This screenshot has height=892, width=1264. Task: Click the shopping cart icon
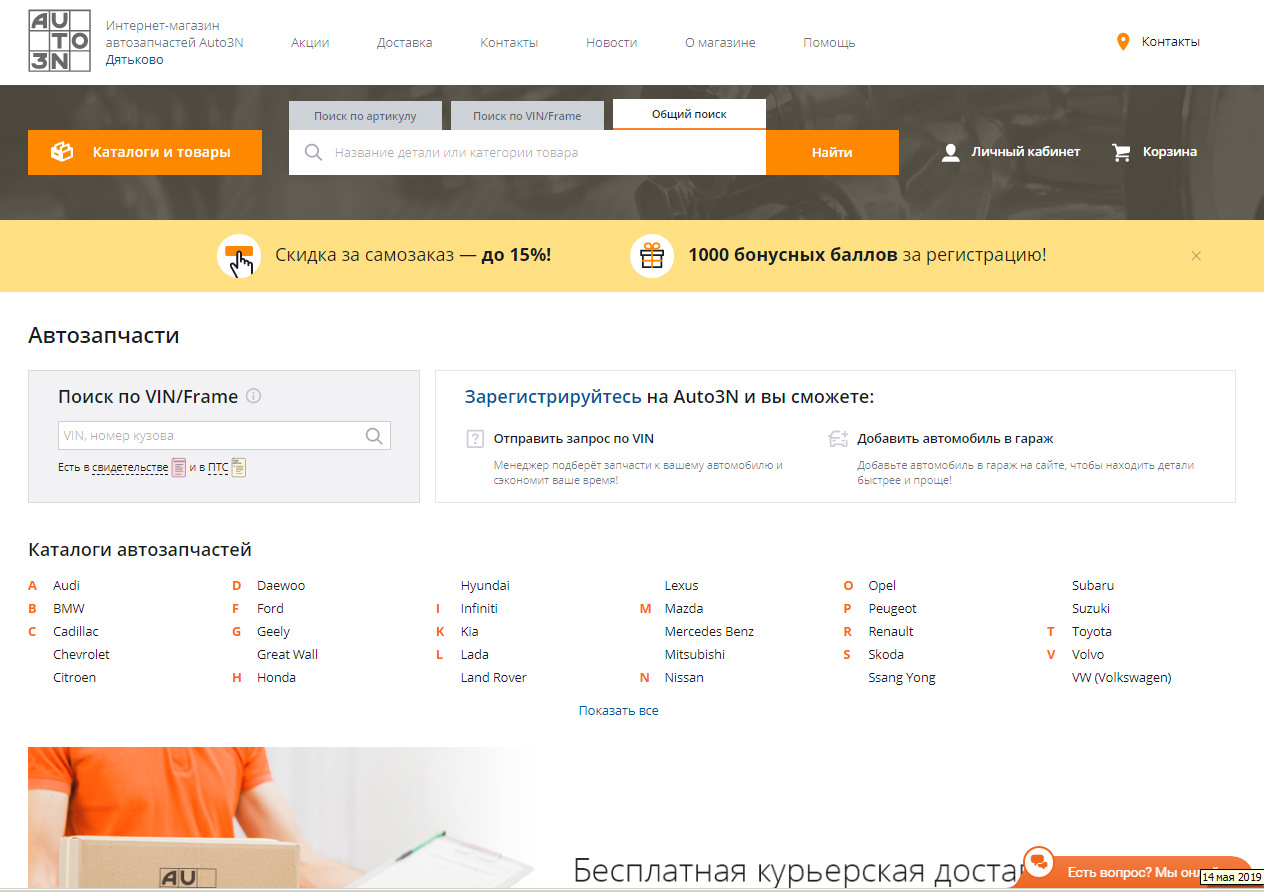click(1122, 152)
